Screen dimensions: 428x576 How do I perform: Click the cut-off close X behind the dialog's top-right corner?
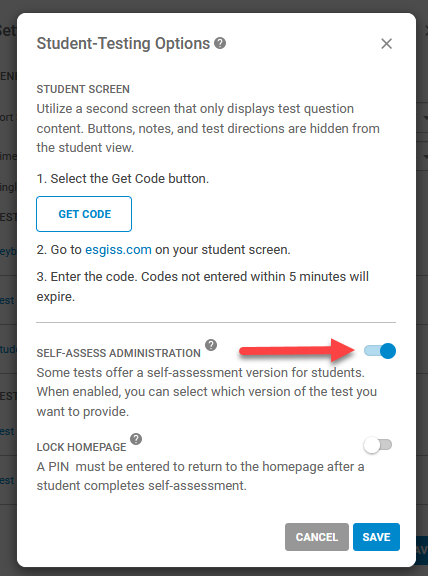[x=425, y=32]
